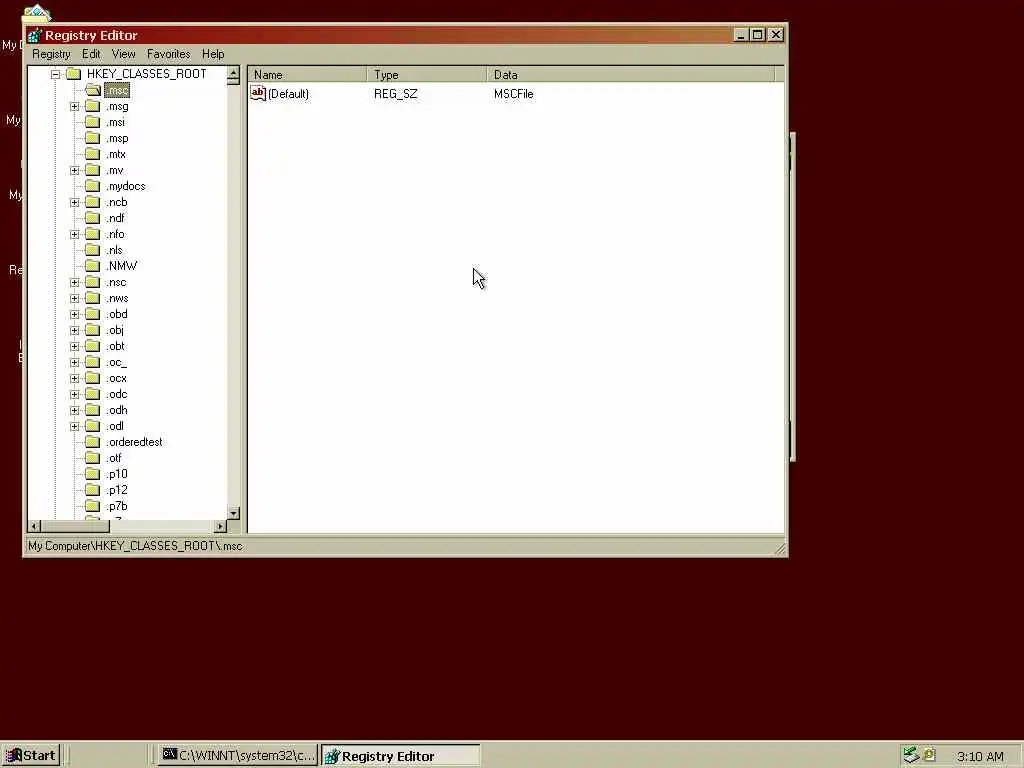Click the .mtx folder icon

[x=93, y=154]
